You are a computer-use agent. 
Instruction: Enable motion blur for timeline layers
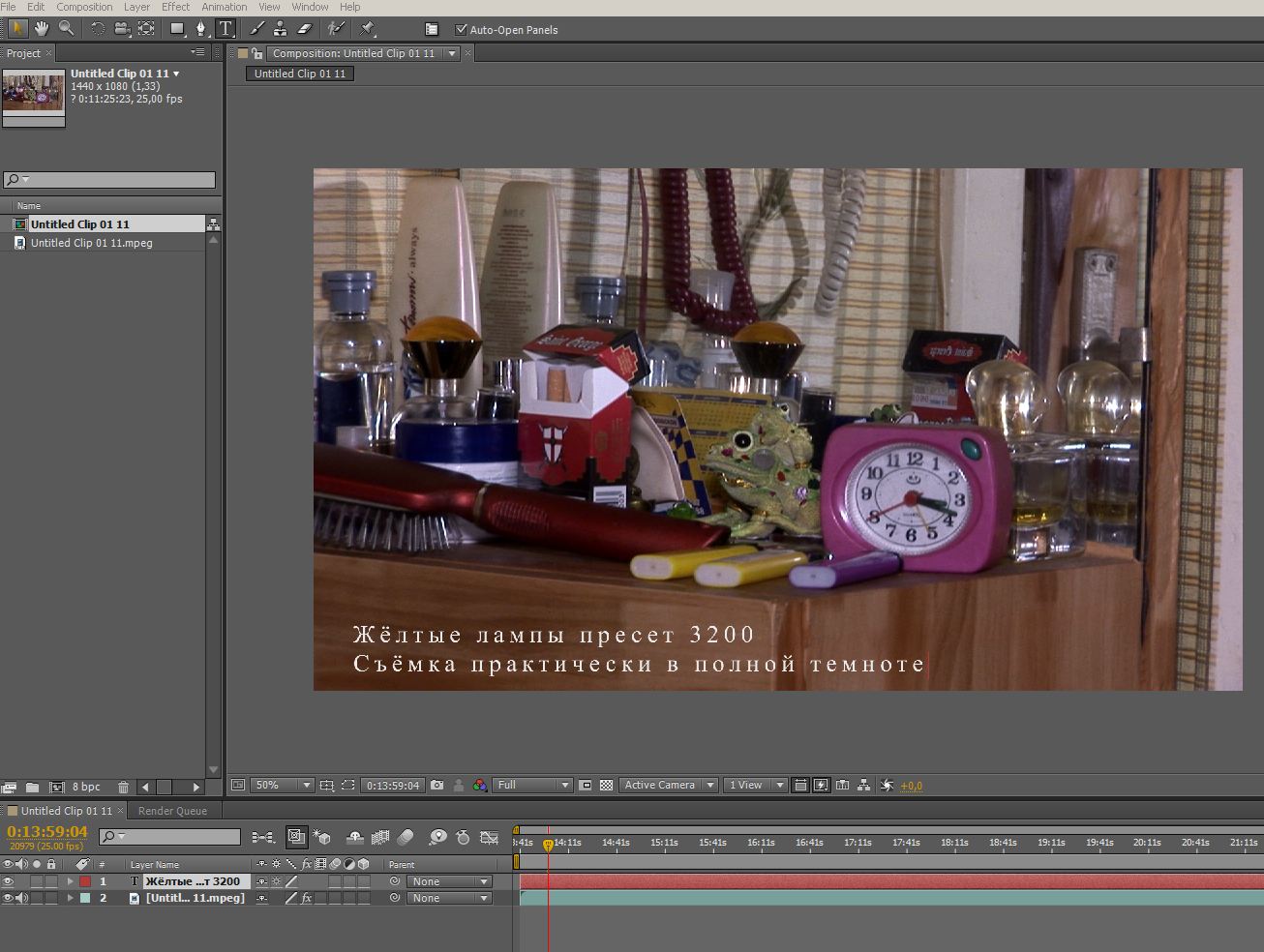pos(406,837)
